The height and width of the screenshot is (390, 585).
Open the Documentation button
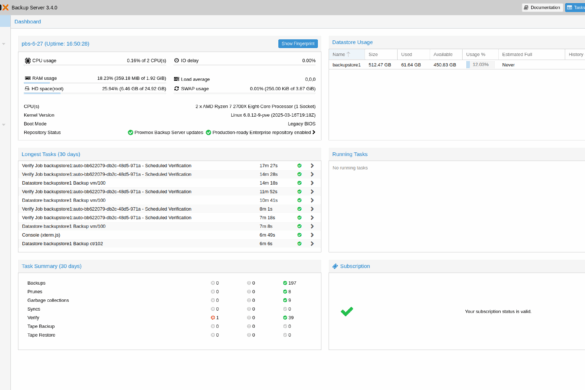click(x=542, y=7)
